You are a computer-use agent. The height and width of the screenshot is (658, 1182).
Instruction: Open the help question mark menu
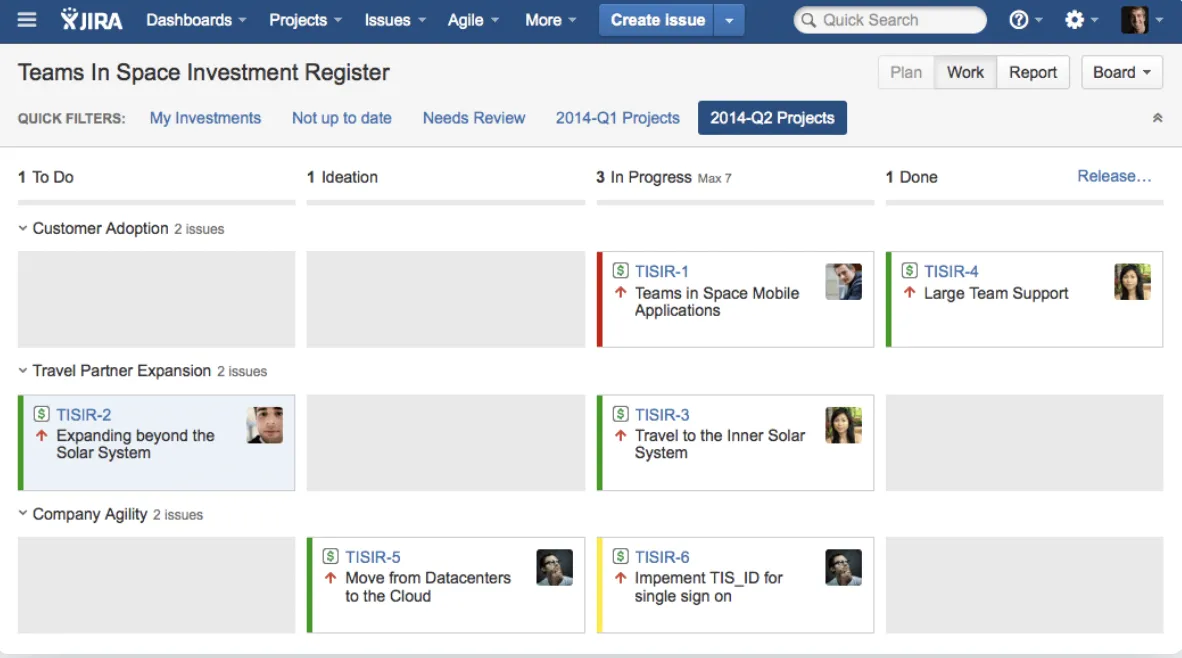click(x=1025, y=20)
